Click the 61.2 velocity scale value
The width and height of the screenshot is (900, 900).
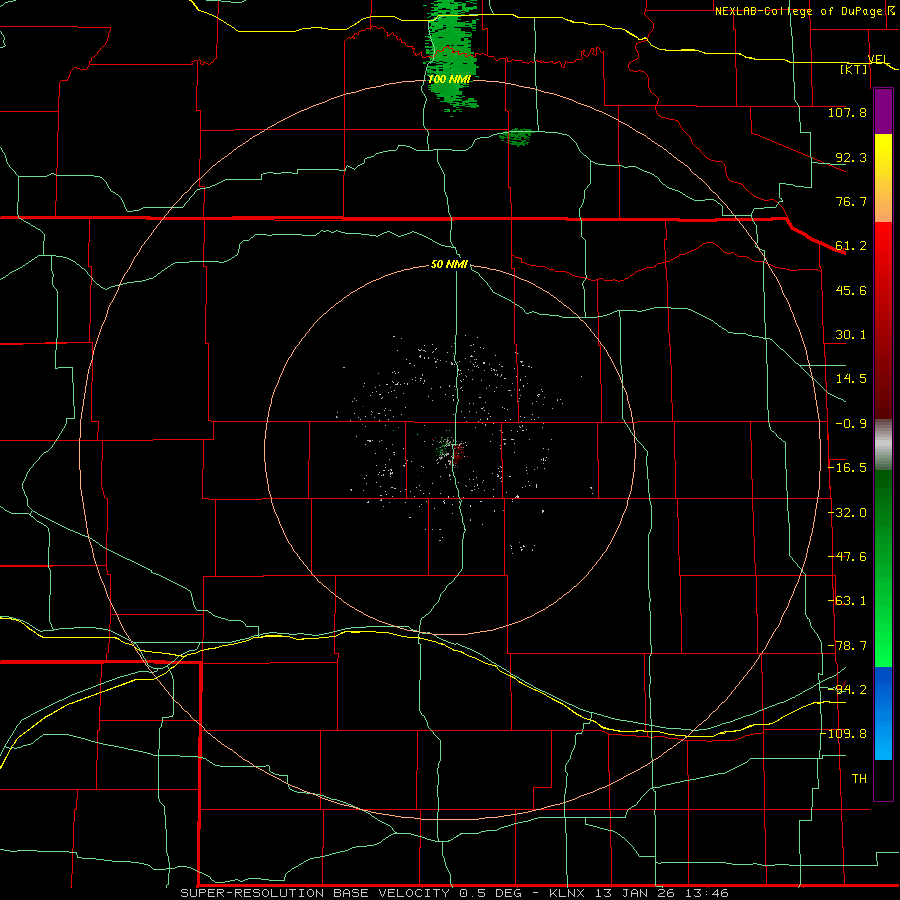851,246
